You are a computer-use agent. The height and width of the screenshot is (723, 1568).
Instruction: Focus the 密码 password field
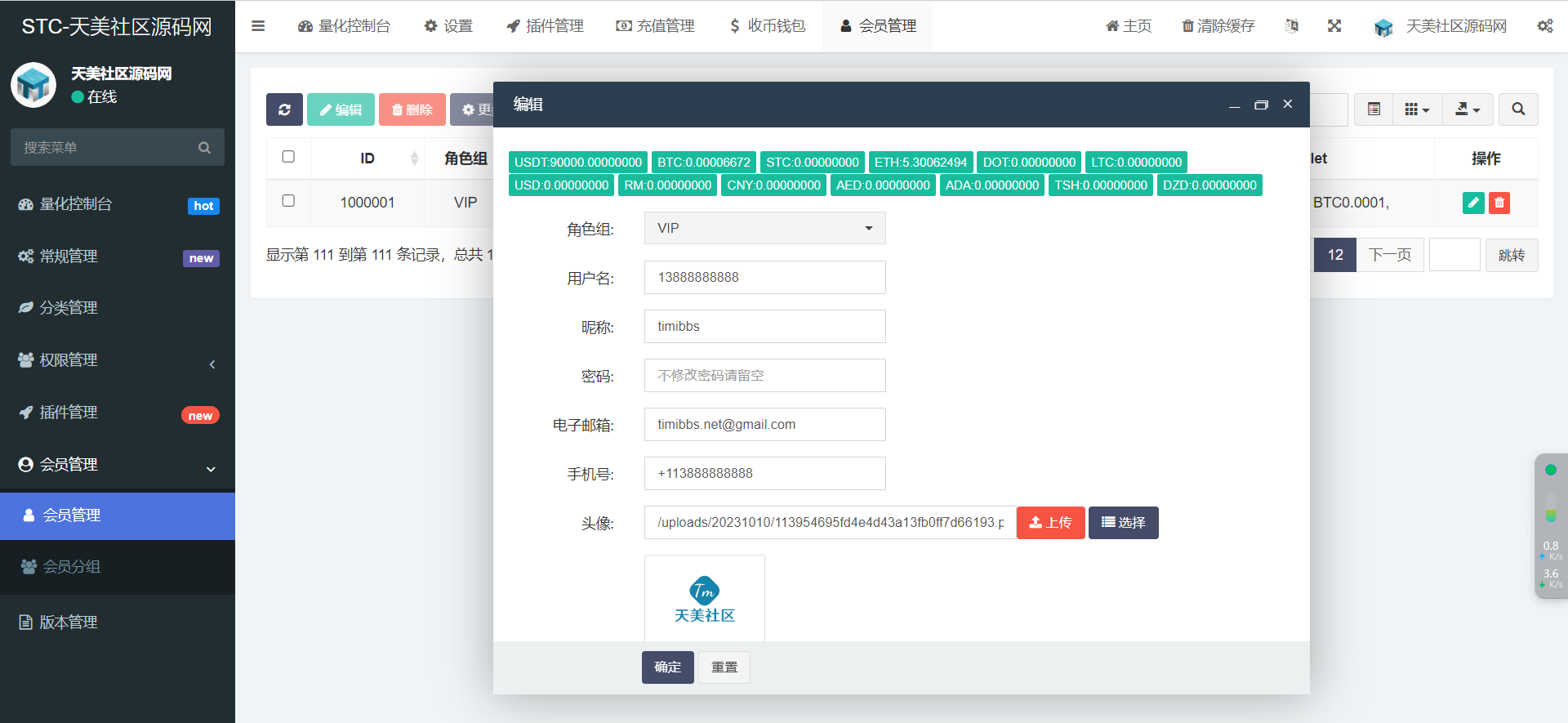tap(765, 375)
